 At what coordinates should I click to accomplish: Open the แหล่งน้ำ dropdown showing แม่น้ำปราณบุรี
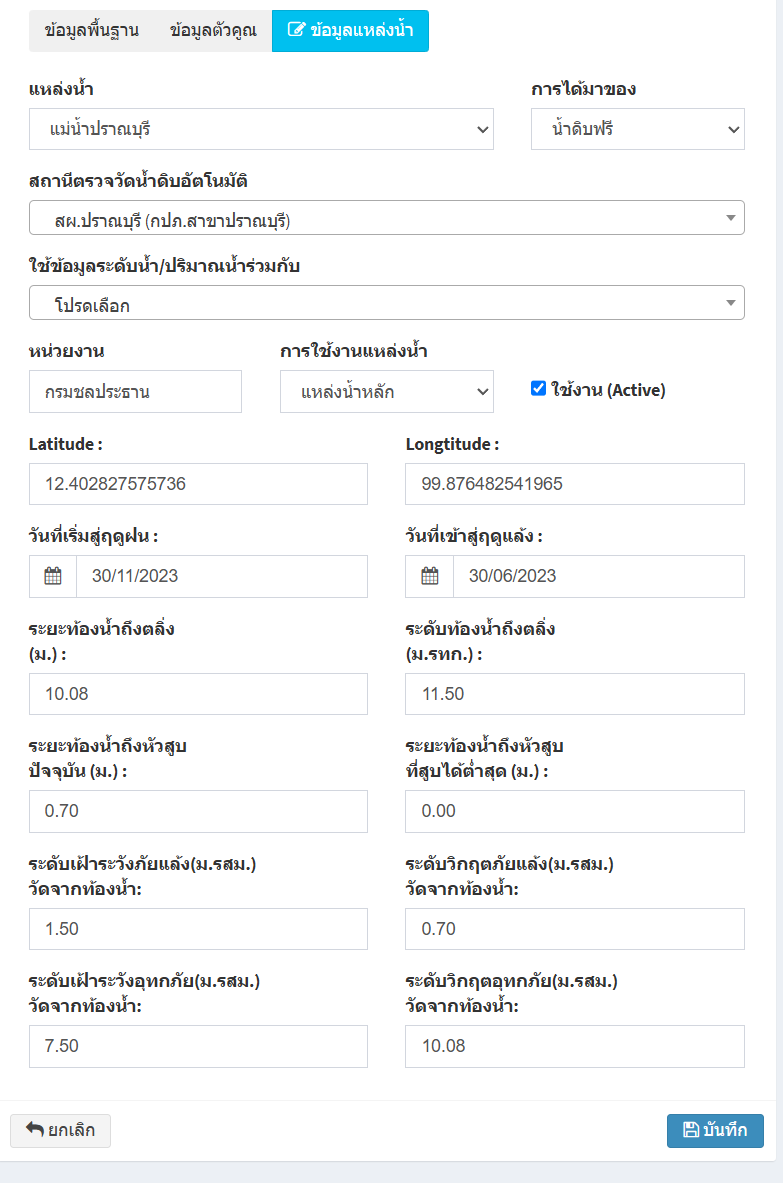261,129
